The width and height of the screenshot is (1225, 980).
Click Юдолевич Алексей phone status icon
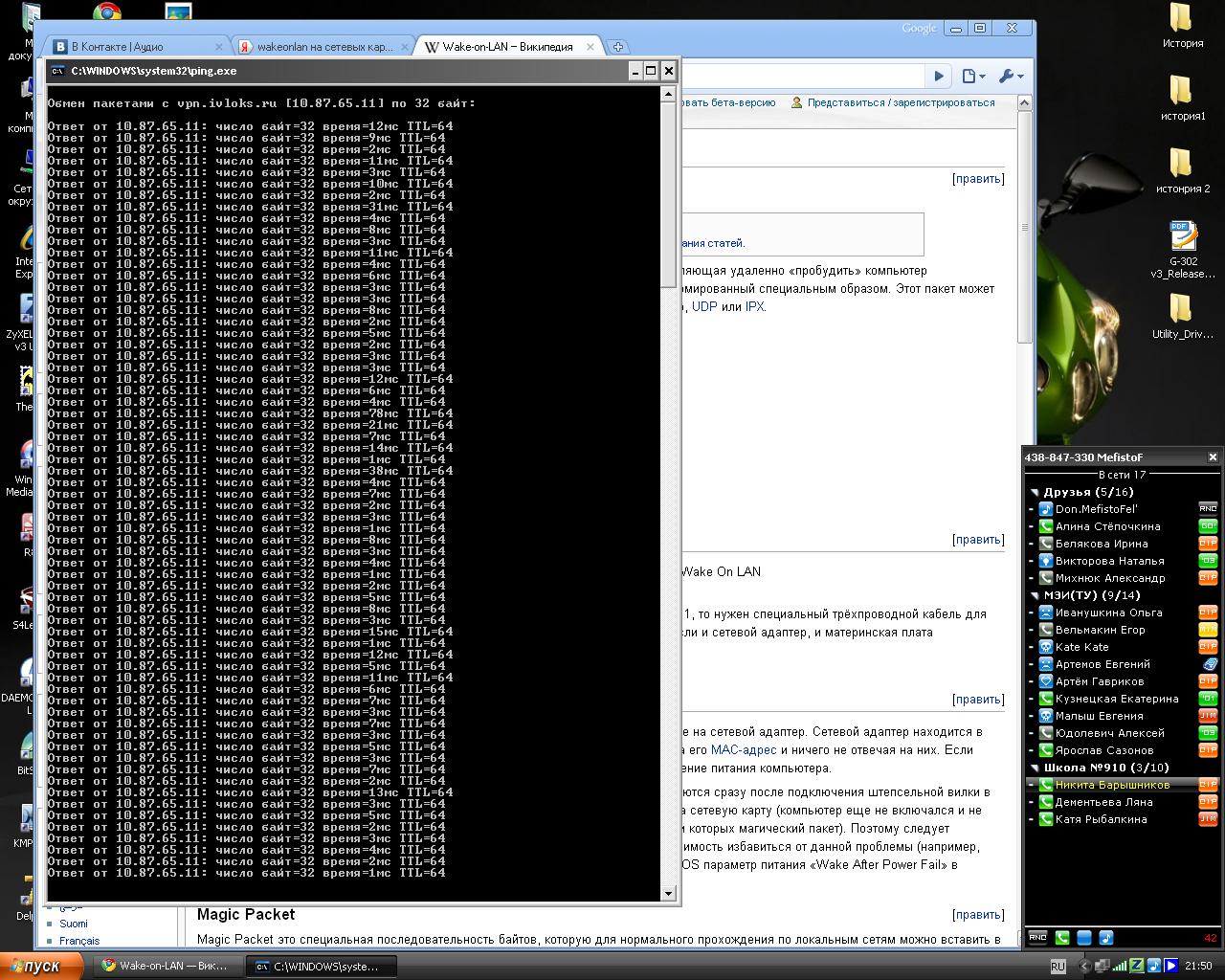(x=1046, y=733)
